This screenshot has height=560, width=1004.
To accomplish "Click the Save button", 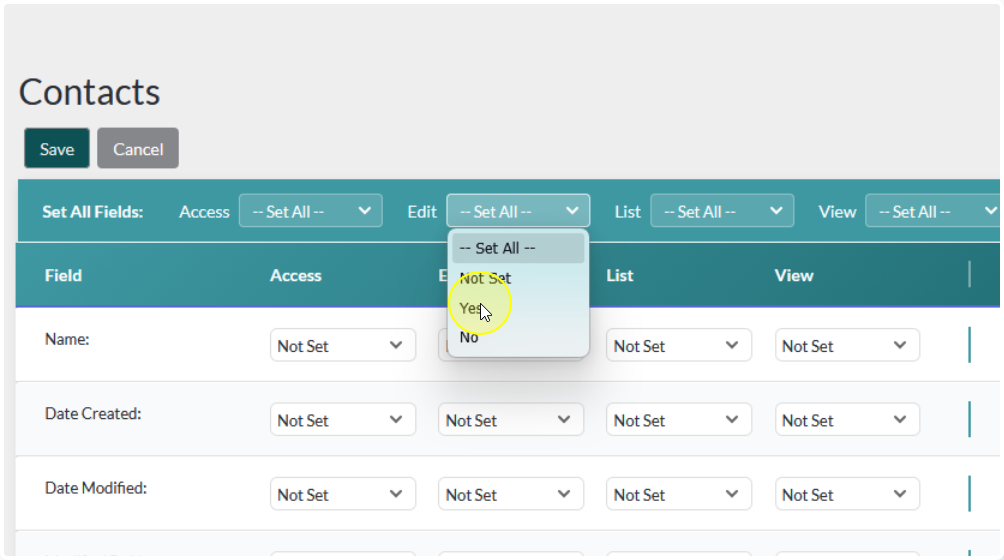I will (x=57, y=149).
